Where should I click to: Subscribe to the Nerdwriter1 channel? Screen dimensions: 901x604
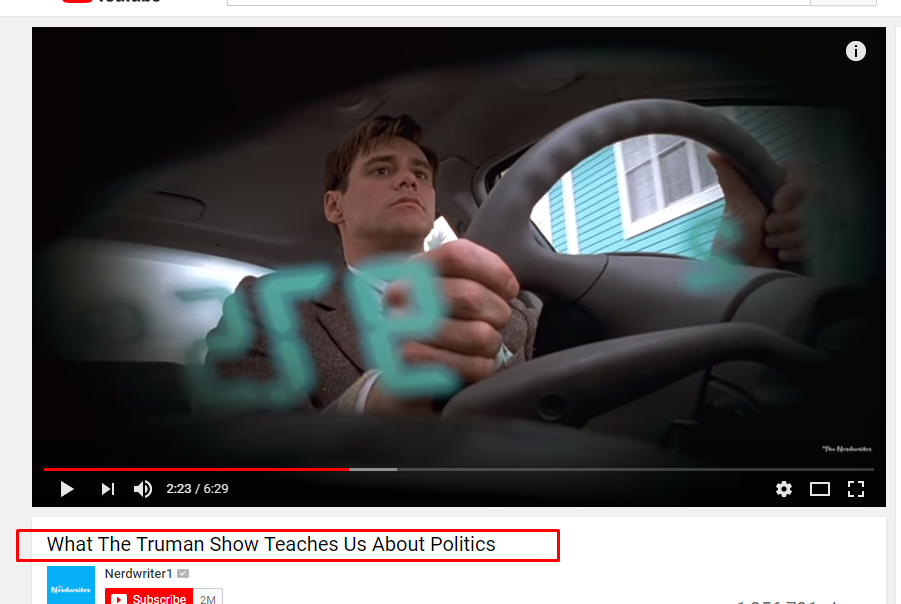pyautogui.click(x=149, y=598)
